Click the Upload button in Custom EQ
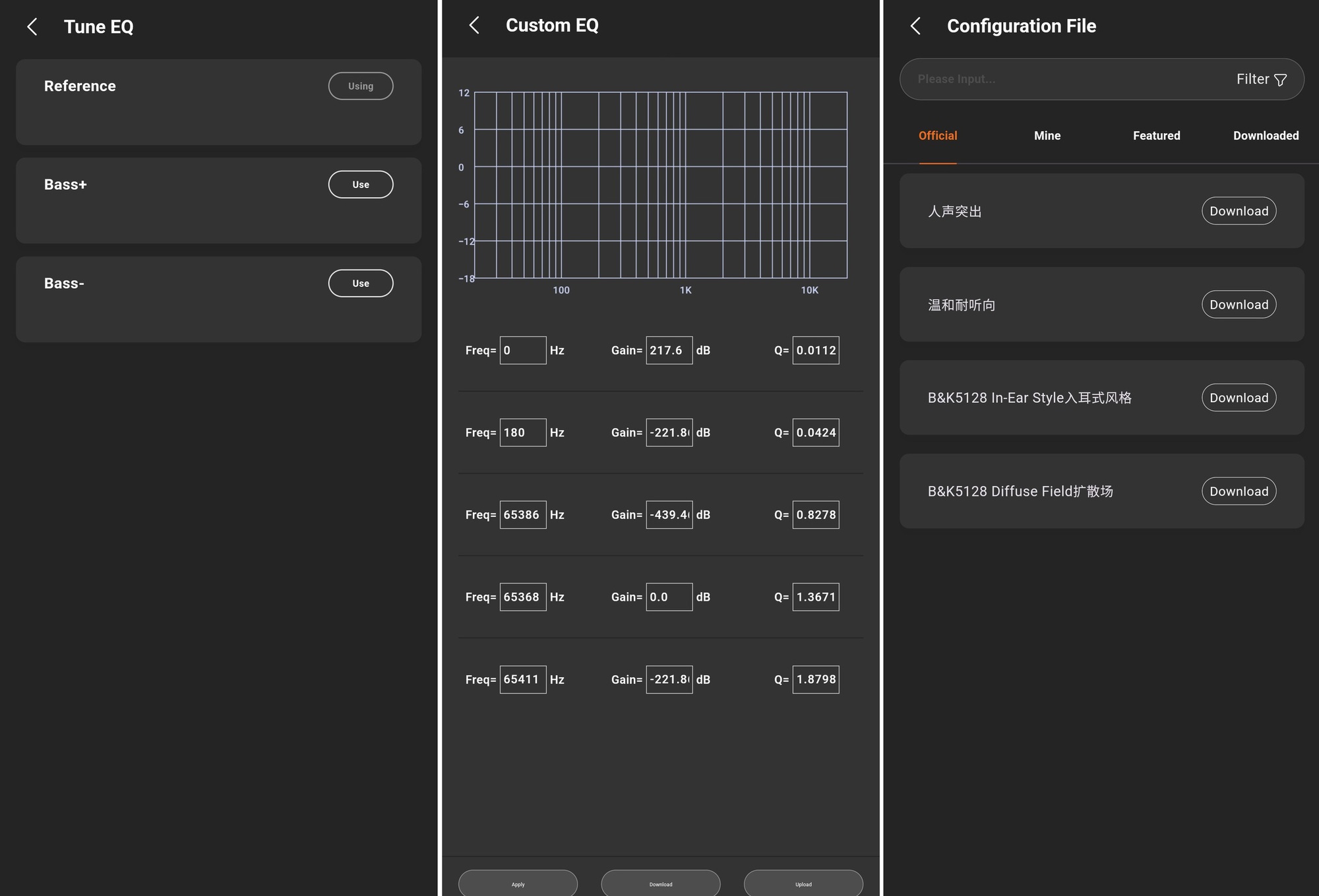1319x896 pixels. point(803,883)
